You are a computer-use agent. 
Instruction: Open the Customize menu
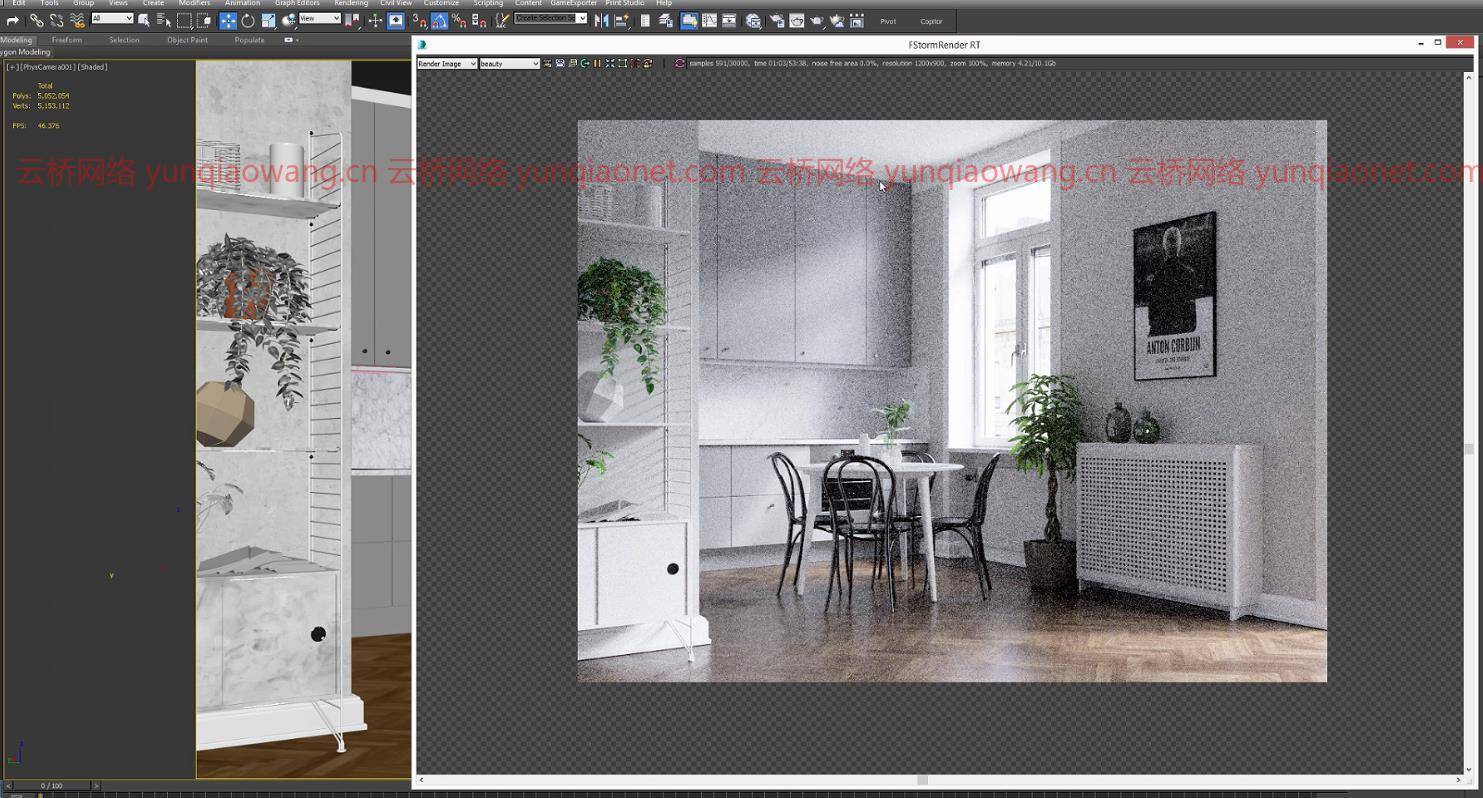click(x=441, y=3)
